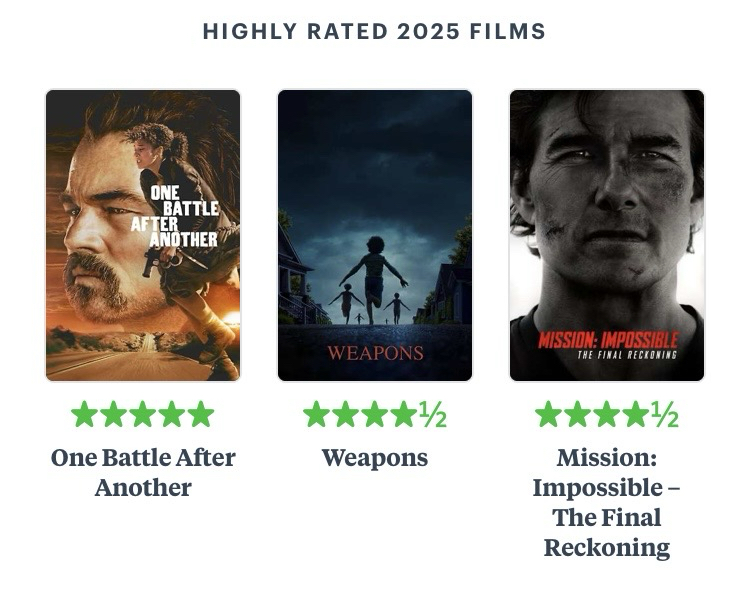750x596 pixels.
Task: Click the third star under One Battle After Another
Action: click(143, 414)
